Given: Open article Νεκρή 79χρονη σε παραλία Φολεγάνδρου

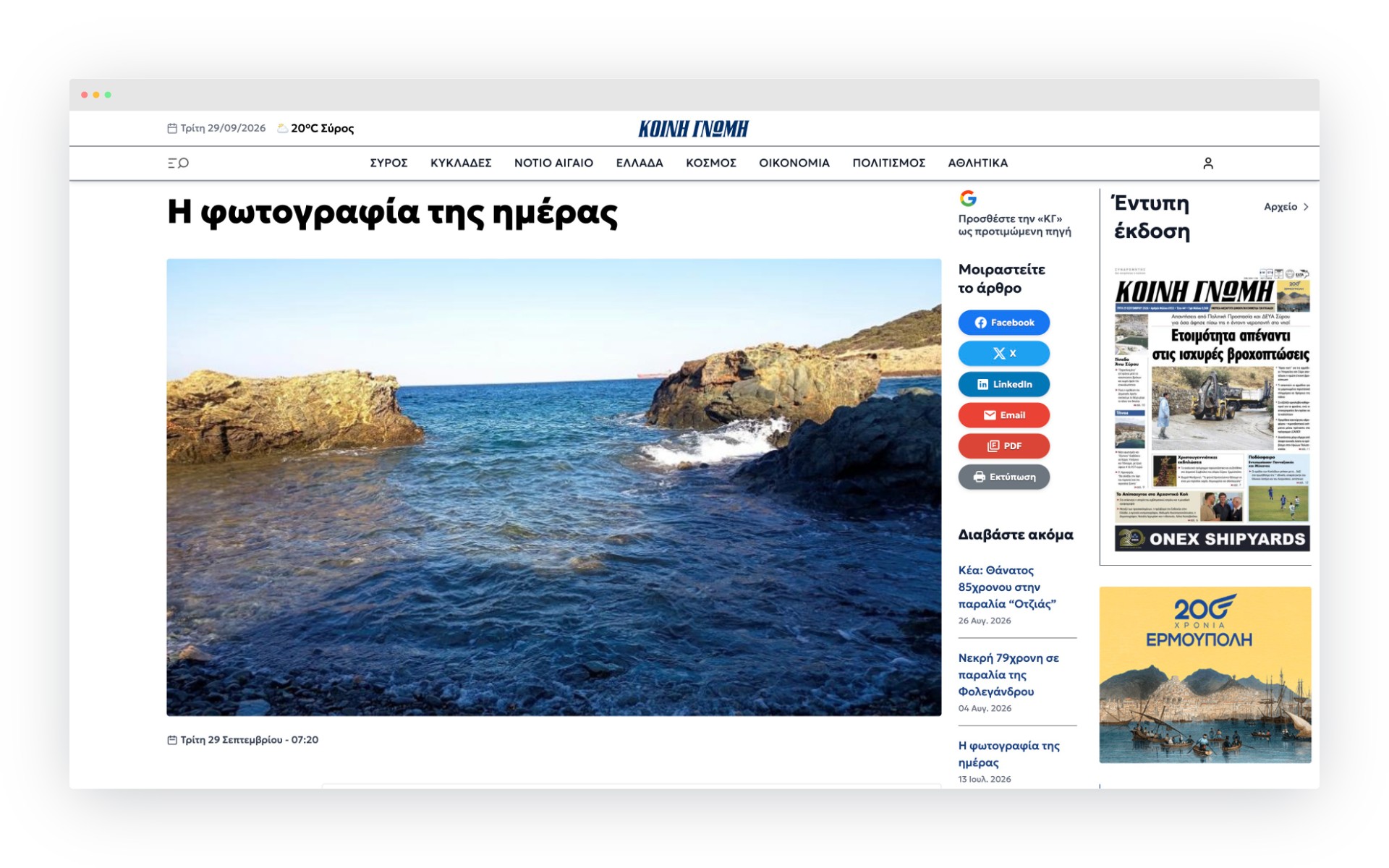Looking at the screenshot, I should point(1008,674).
